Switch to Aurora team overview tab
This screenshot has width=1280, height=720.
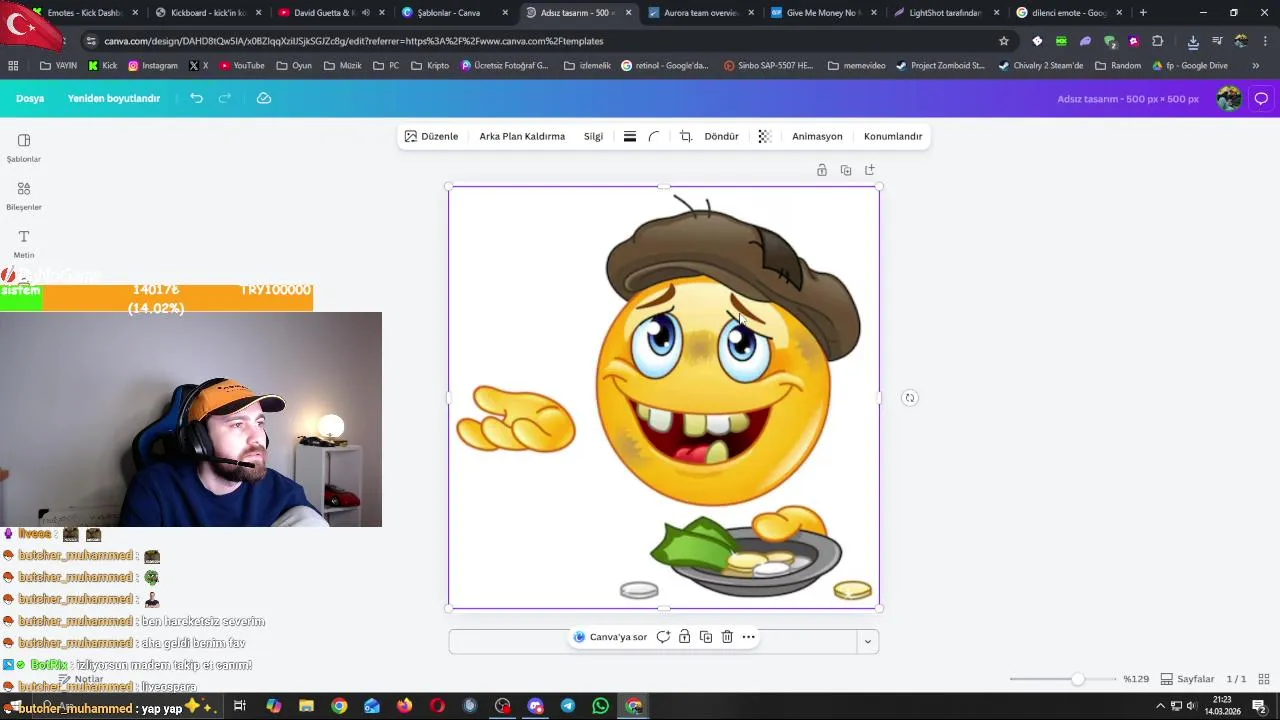tap(700, 13)
